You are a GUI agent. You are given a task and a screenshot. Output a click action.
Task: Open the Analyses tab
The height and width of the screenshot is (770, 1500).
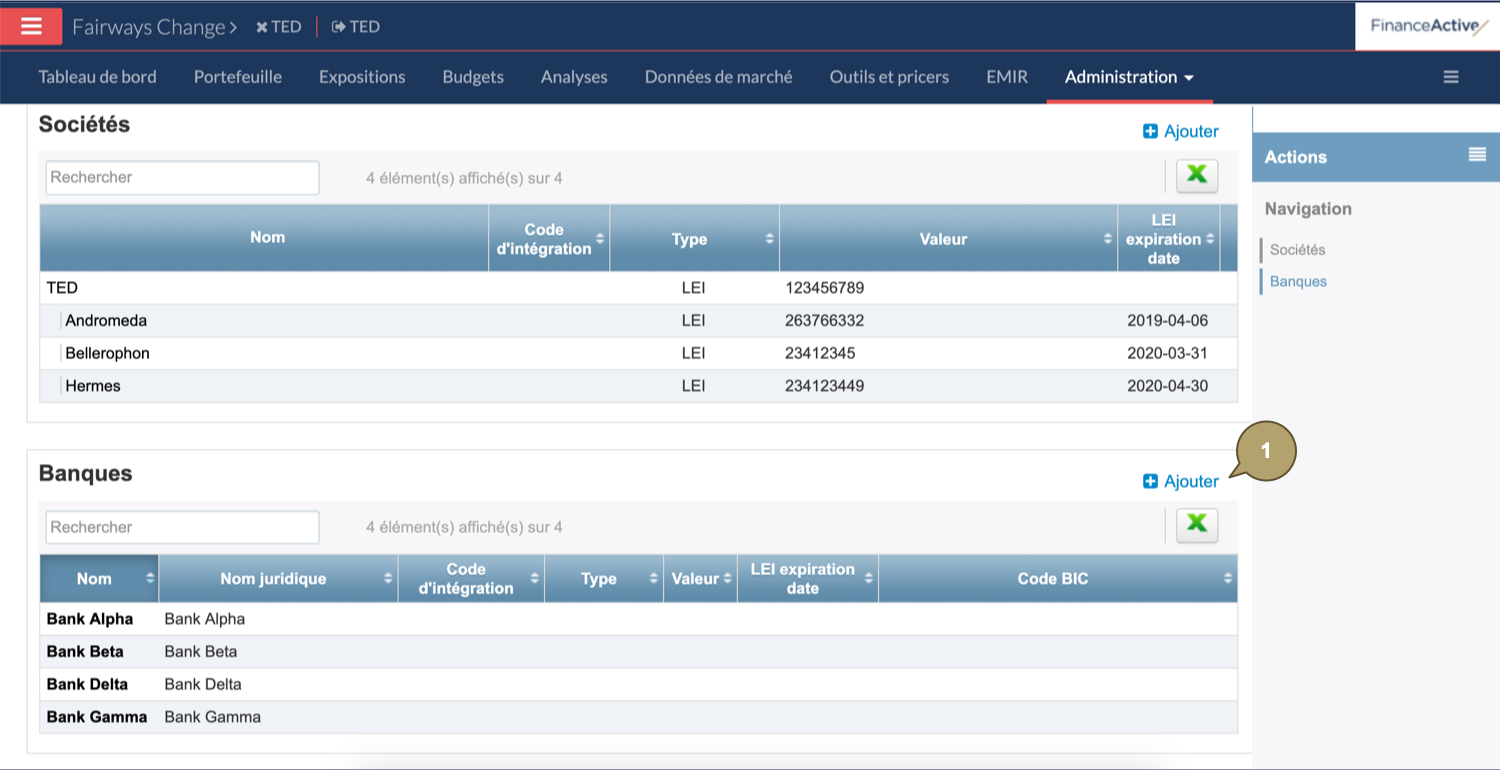click(x=574, y=77)
